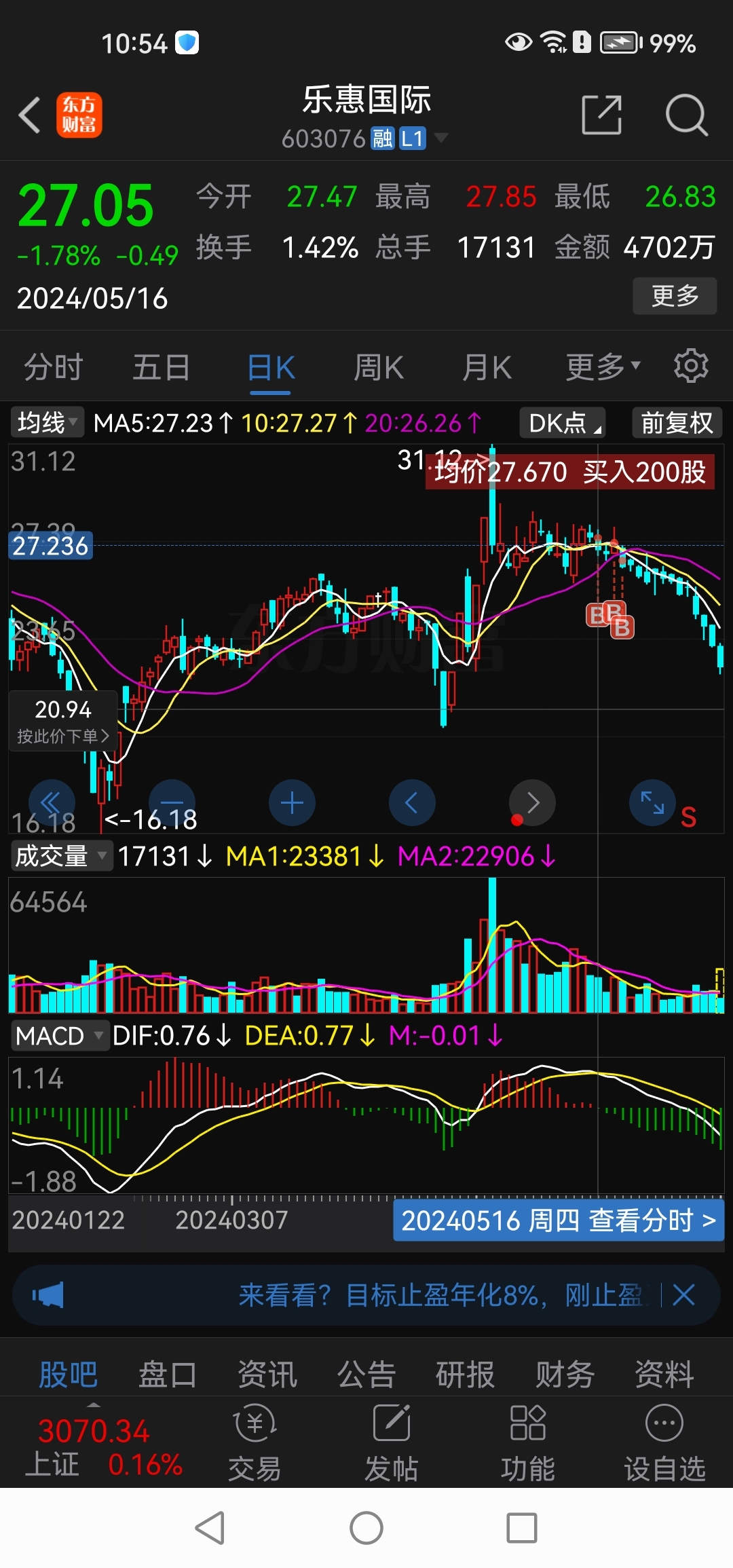The width and height of the screenshot is (733, 1568).
Task: Tap the peak volume bar
Action: [x=492, y=945]
